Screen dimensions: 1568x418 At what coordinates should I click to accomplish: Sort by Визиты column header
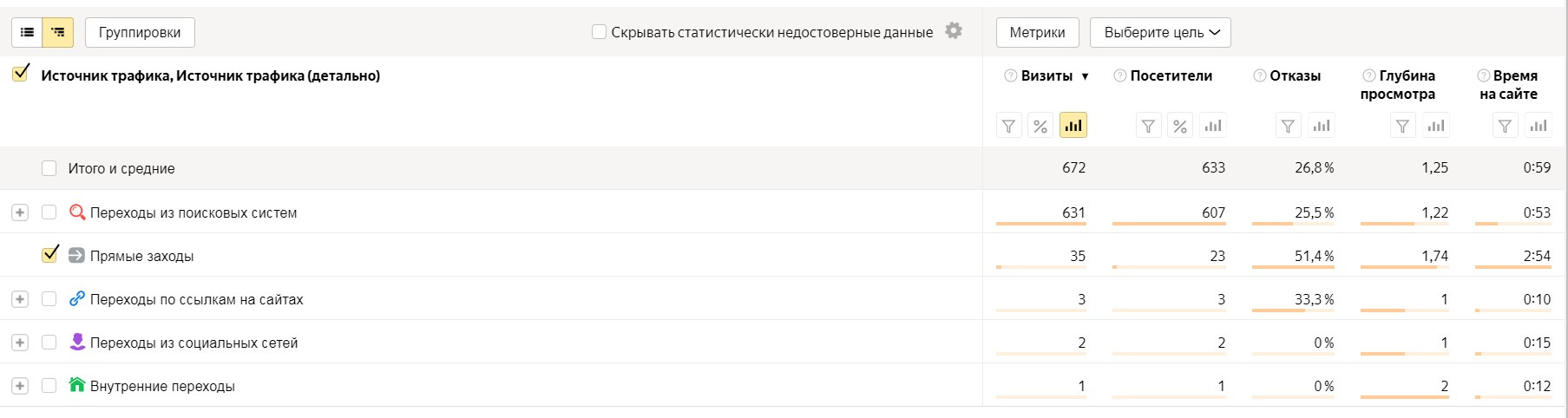pos(1046,76)
